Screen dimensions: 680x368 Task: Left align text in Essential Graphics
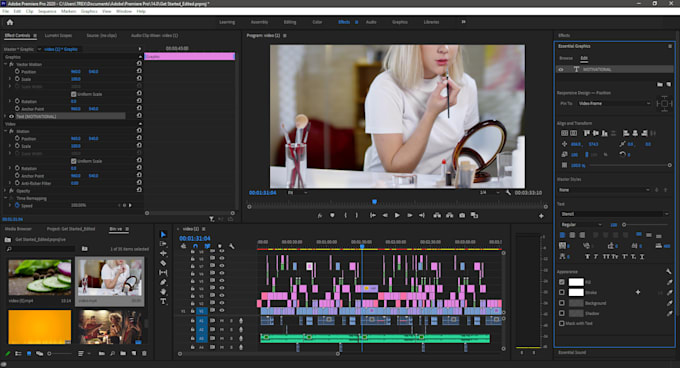[x=562, y=235]
